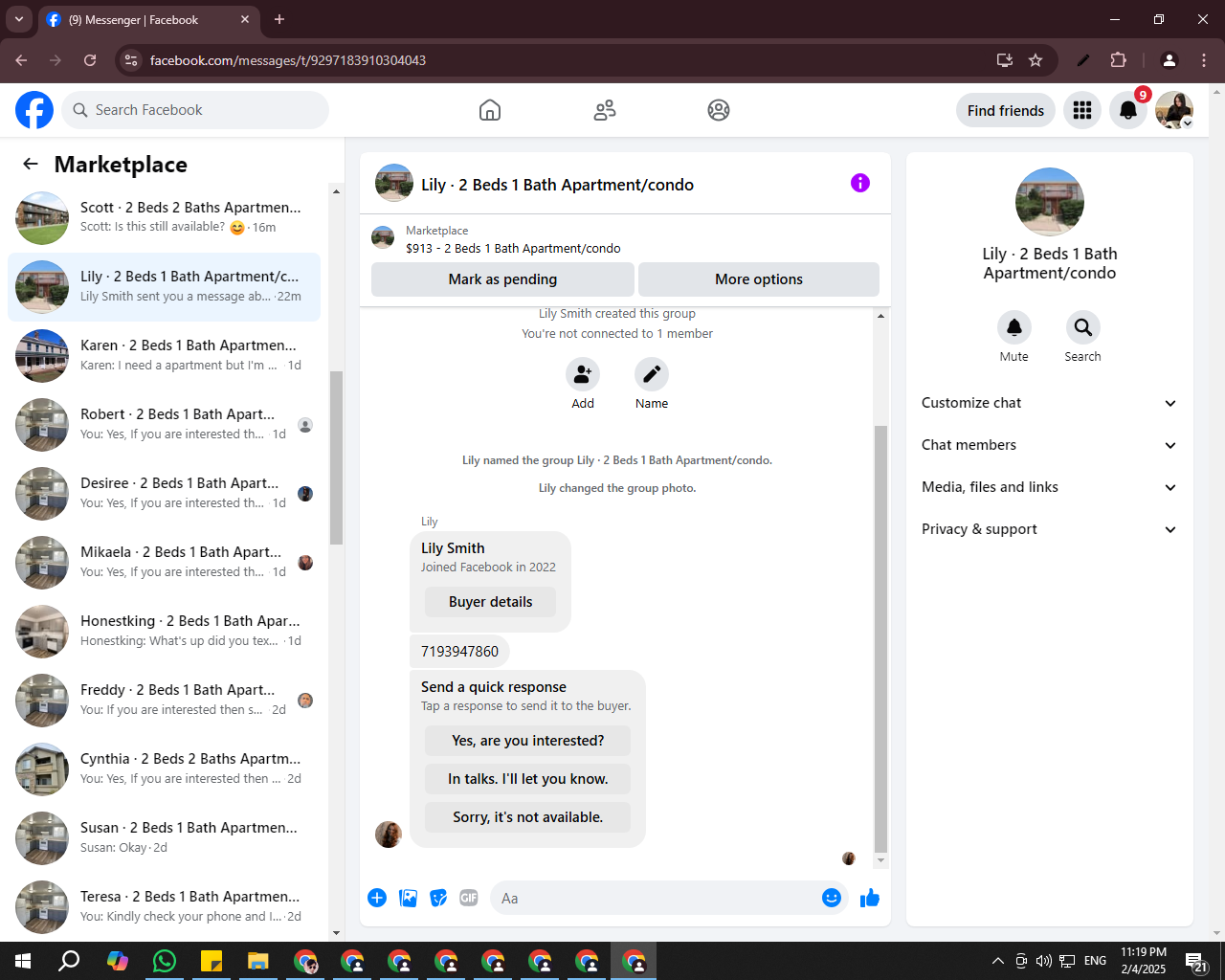Viewport: 1225px width, 980px height.
Task: Open a new browser tab
Action: tap(279, 19)
